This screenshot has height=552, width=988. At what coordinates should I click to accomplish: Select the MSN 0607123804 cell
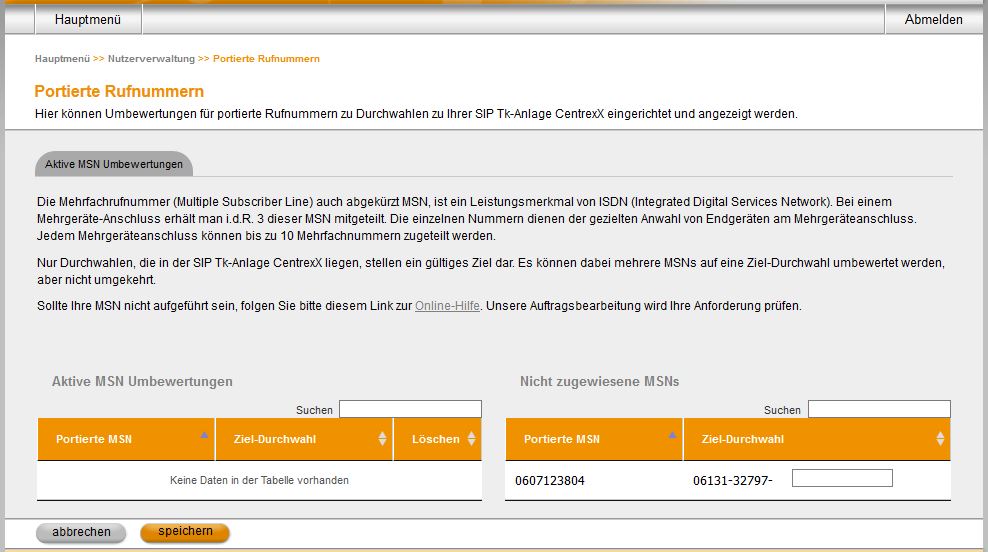(x=550, y=481)
